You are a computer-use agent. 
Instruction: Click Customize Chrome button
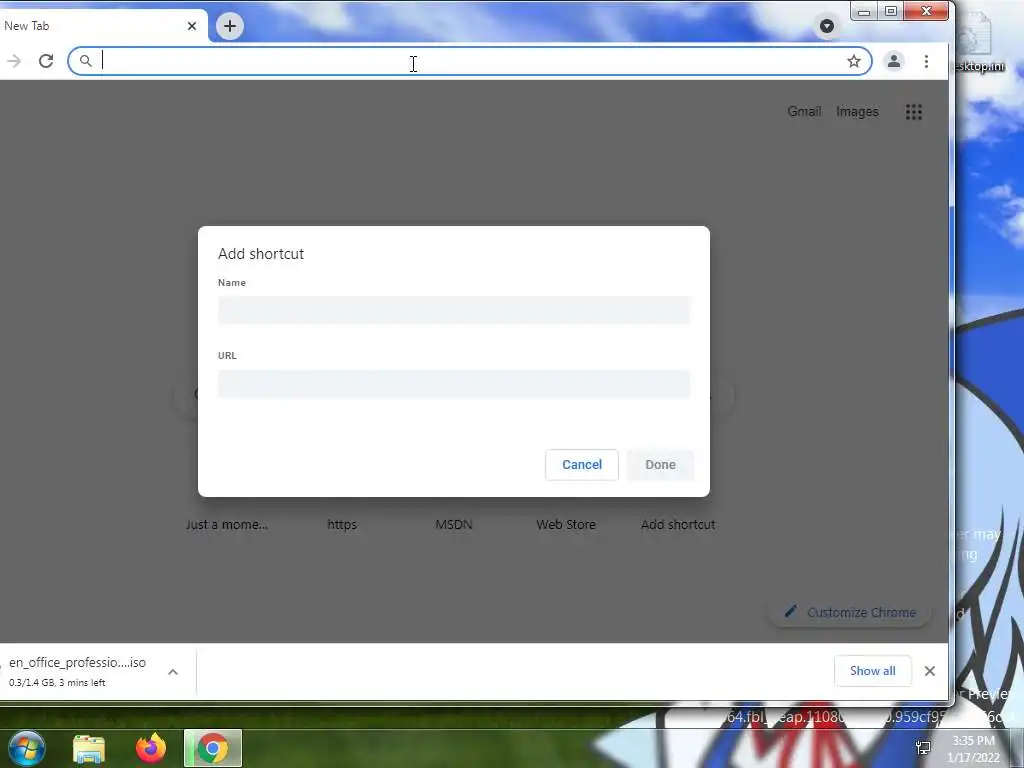851,613
